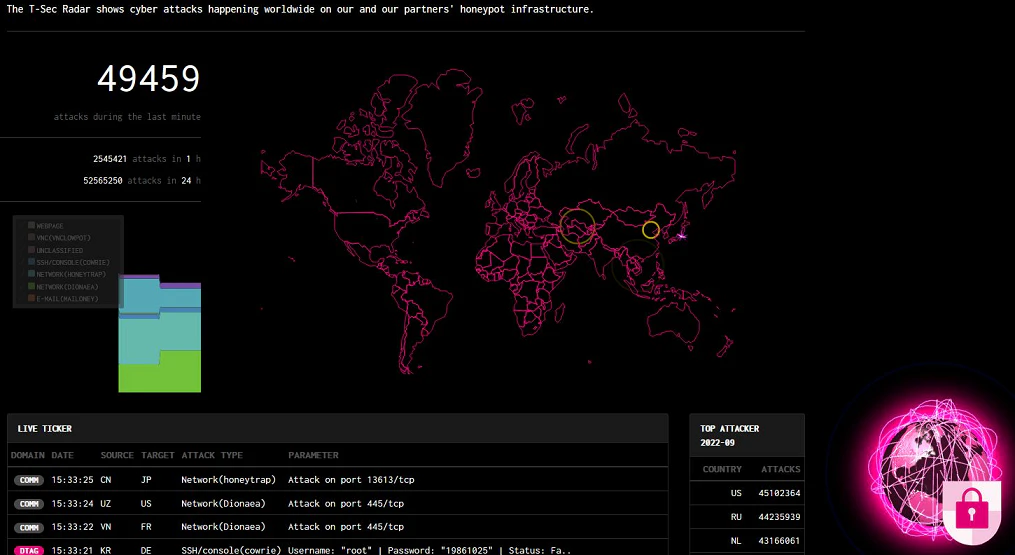The height and width of the screenshot is (555, 1015).
Task: Click 'Attack on port 13613/tcp' parameter
Action: click(x=351, y=481)
